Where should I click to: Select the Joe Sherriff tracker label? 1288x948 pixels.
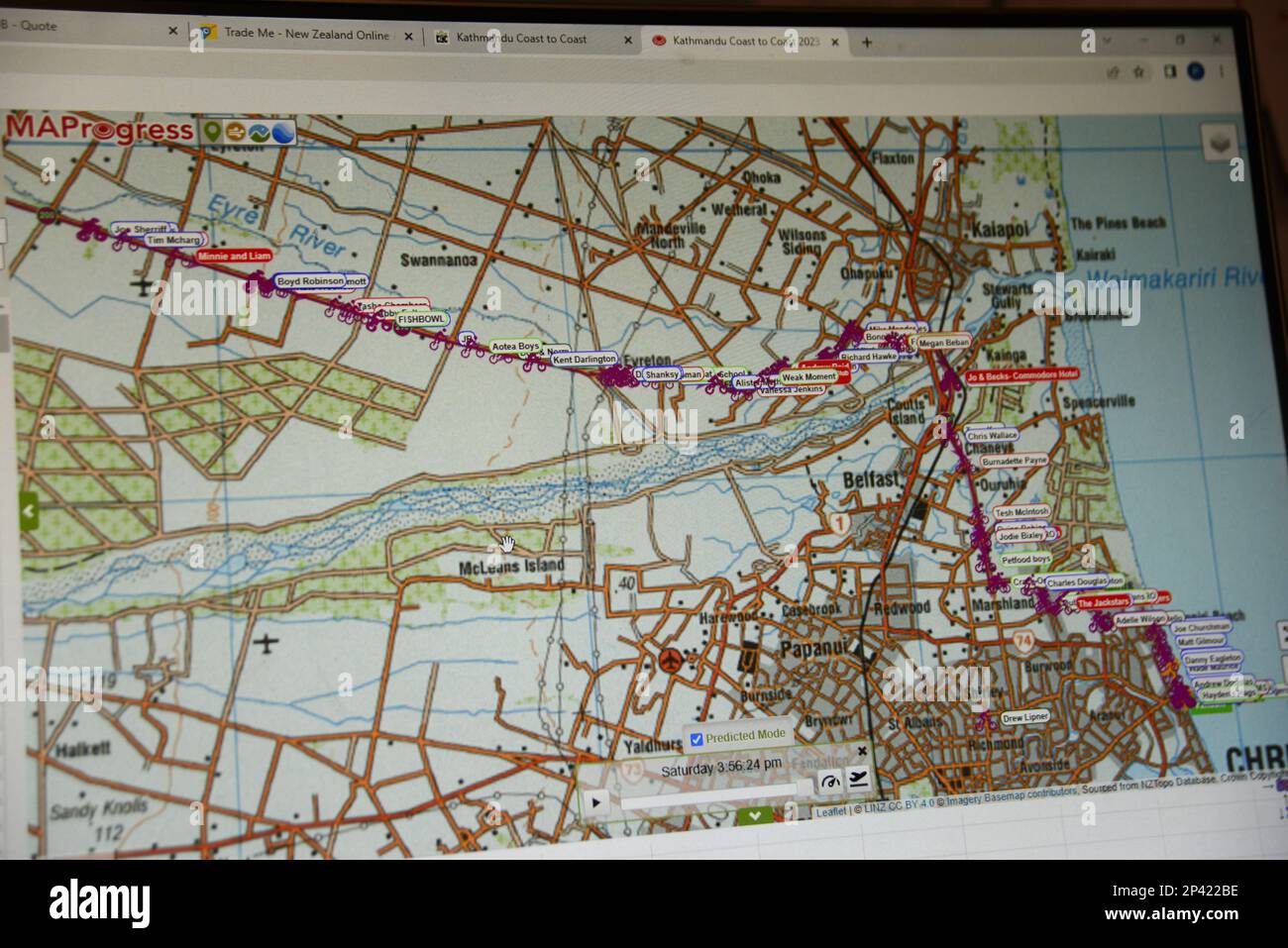[140, 229]
